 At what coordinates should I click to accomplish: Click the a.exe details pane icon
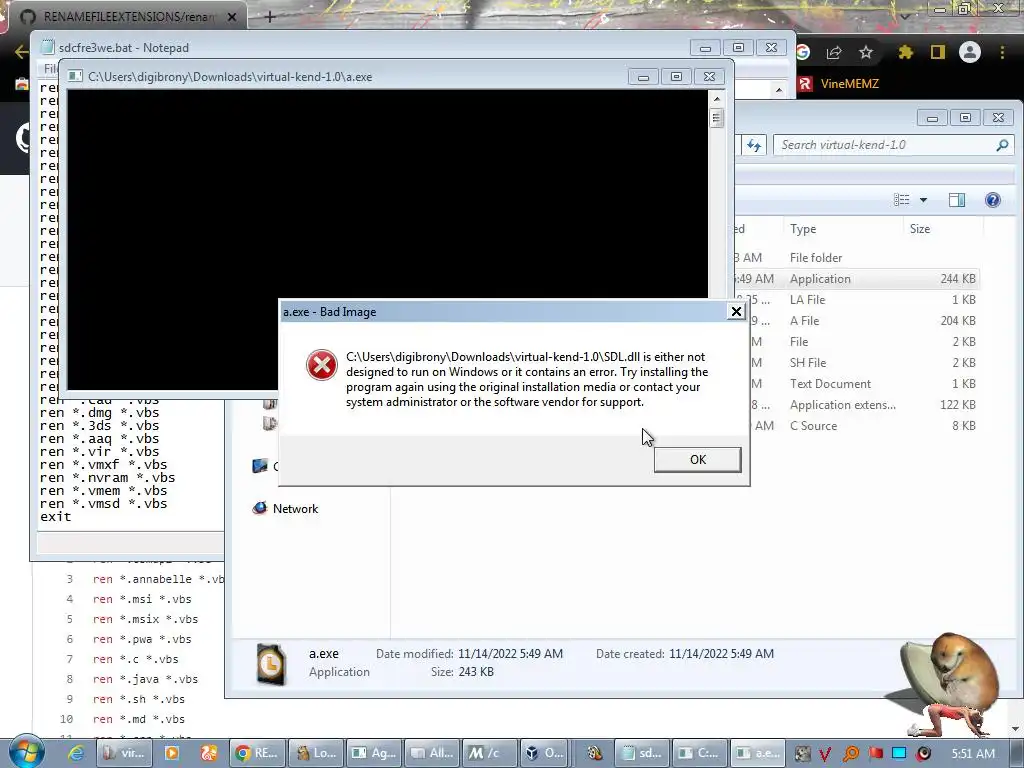(x=270, y=664)
